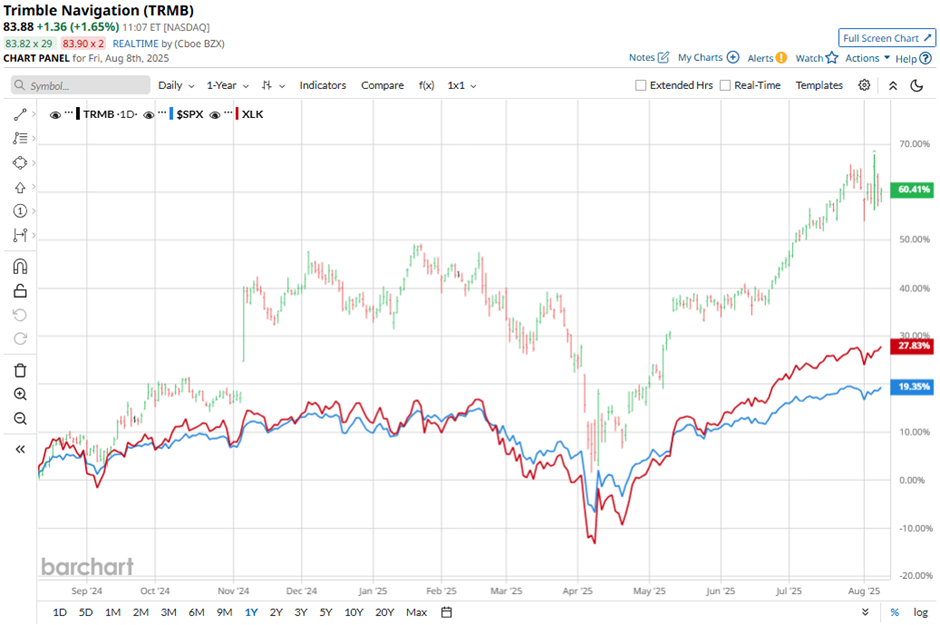Image resolution: width=940 pixels, height=625 pixels.
Task: Click the blue $SPX color bar
Action: [x=171, y=114]
